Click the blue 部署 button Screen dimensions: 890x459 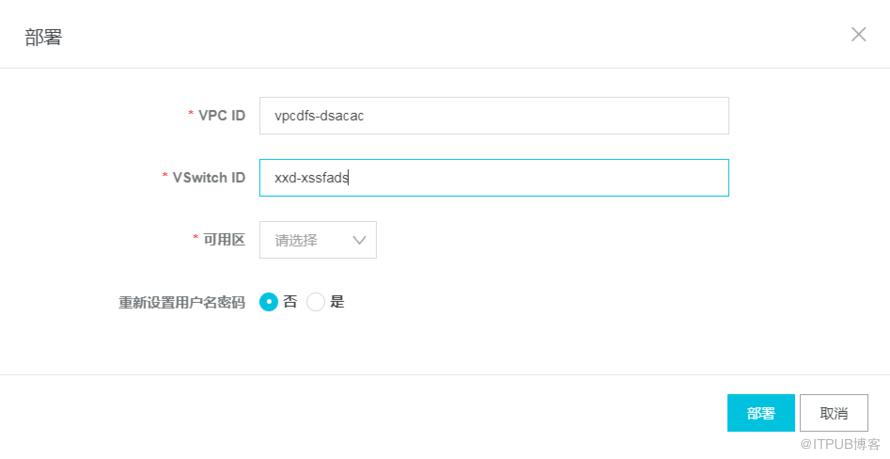point(761,413)
